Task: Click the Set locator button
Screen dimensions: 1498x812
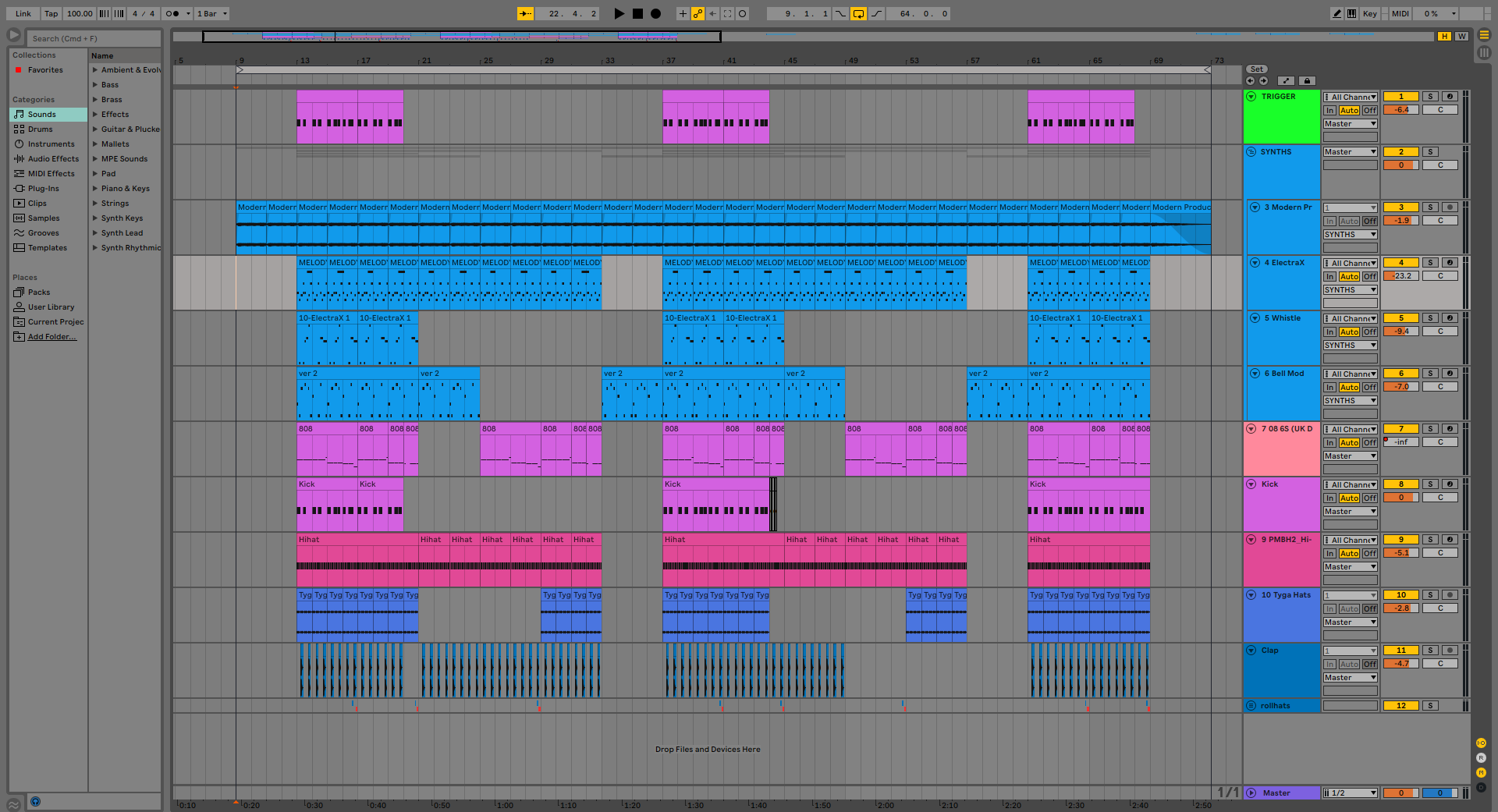Action: (1256, 69)
